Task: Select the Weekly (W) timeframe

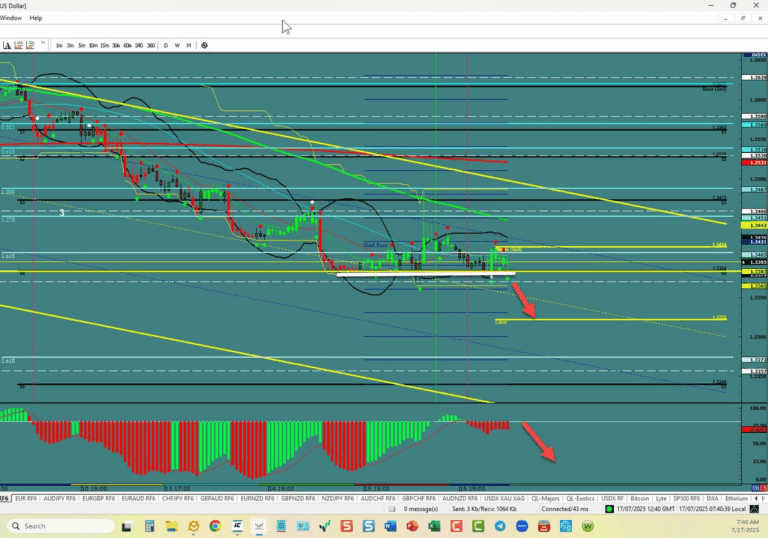Action: point(177,46)
